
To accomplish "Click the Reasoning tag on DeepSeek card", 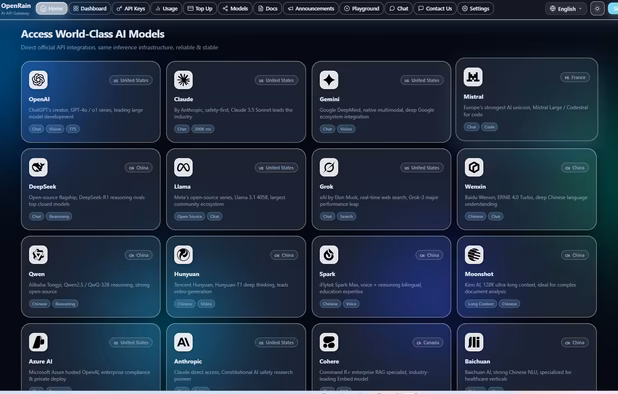I will 59,216.
